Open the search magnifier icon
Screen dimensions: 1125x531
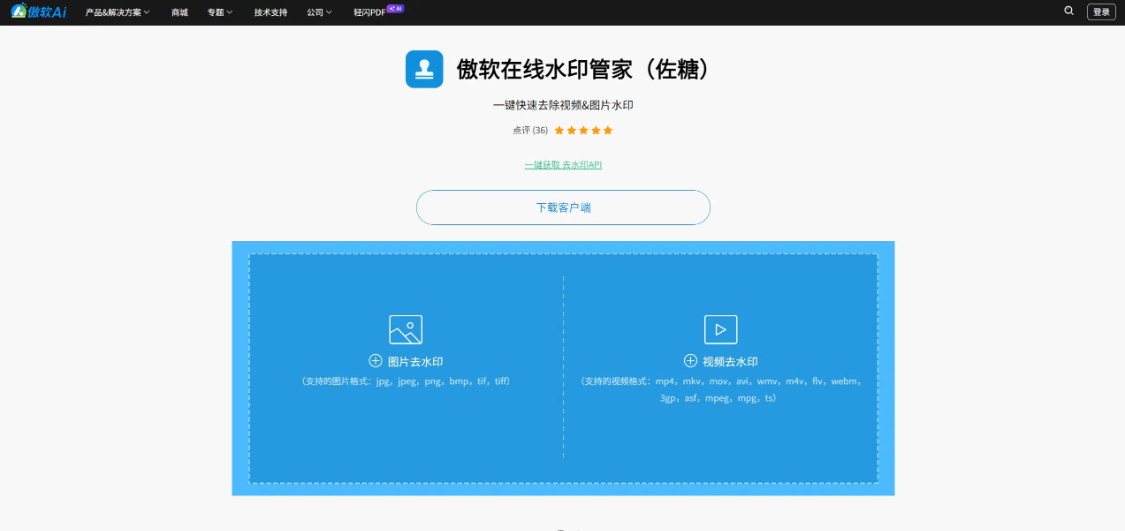click(x=1069, y=11)
